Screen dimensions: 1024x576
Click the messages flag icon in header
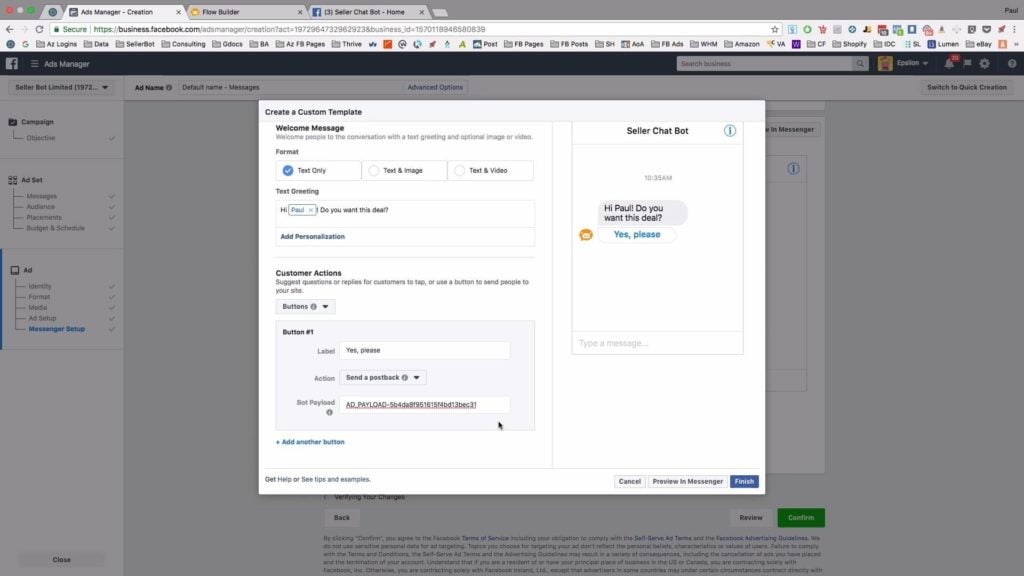click(x=967, y=63)
